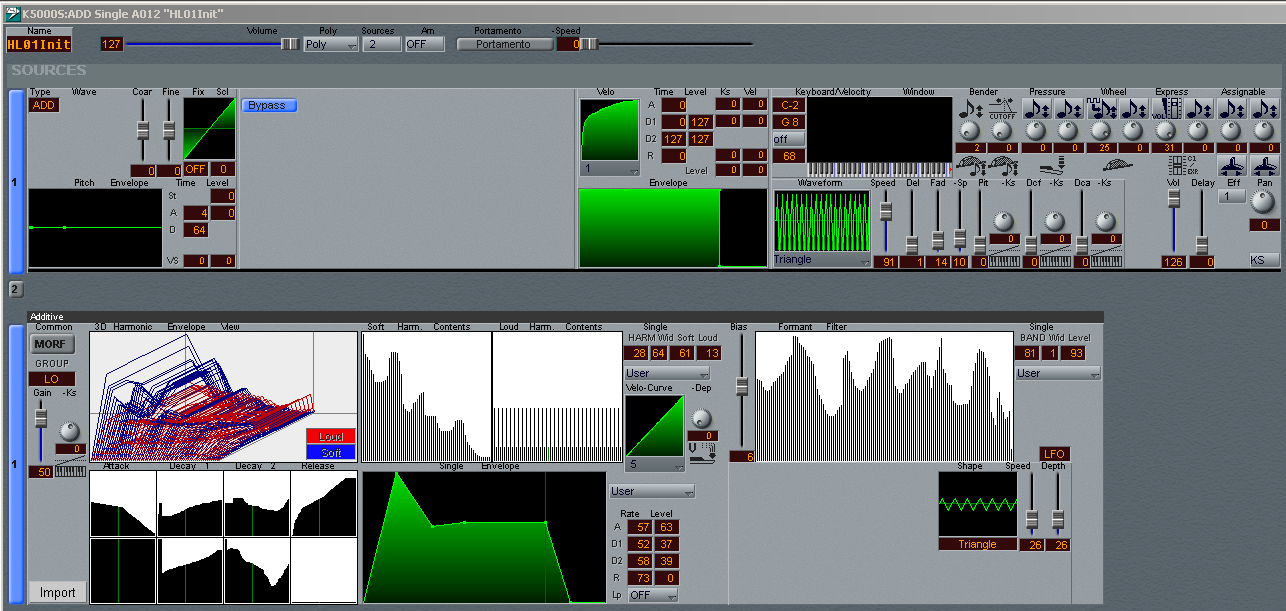This screenshot has height=611, width=1286.
Task: Click the Coar pitch slider handle
Action: point(143,130)
